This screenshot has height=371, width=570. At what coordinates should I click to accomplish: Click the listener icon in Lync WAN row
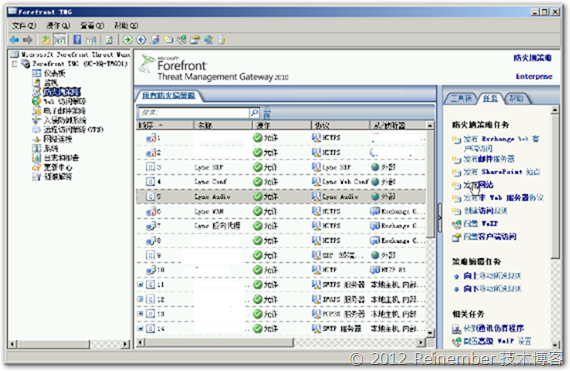pos(375,211)
